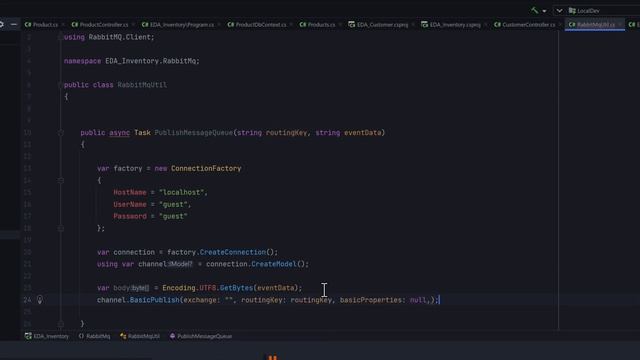Screen dimensions: 640x360
Task: Click the quick-action lightbulb on line 24
Action: coord(40,300)
